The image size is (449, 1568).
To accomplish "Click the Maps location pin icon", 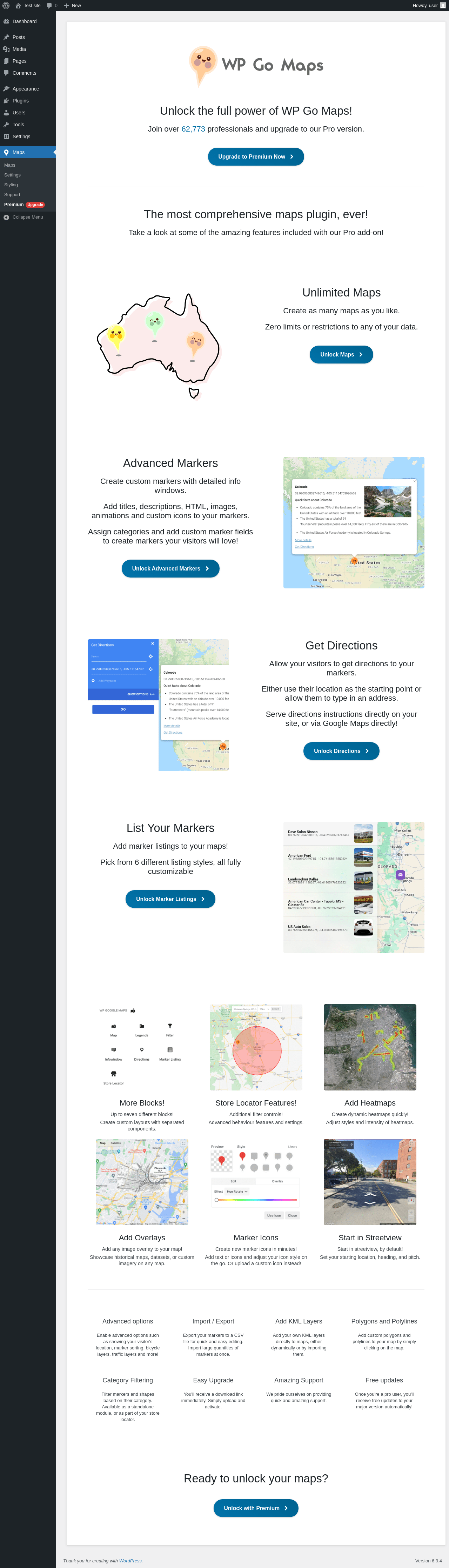I will click(x=6, y=152).
